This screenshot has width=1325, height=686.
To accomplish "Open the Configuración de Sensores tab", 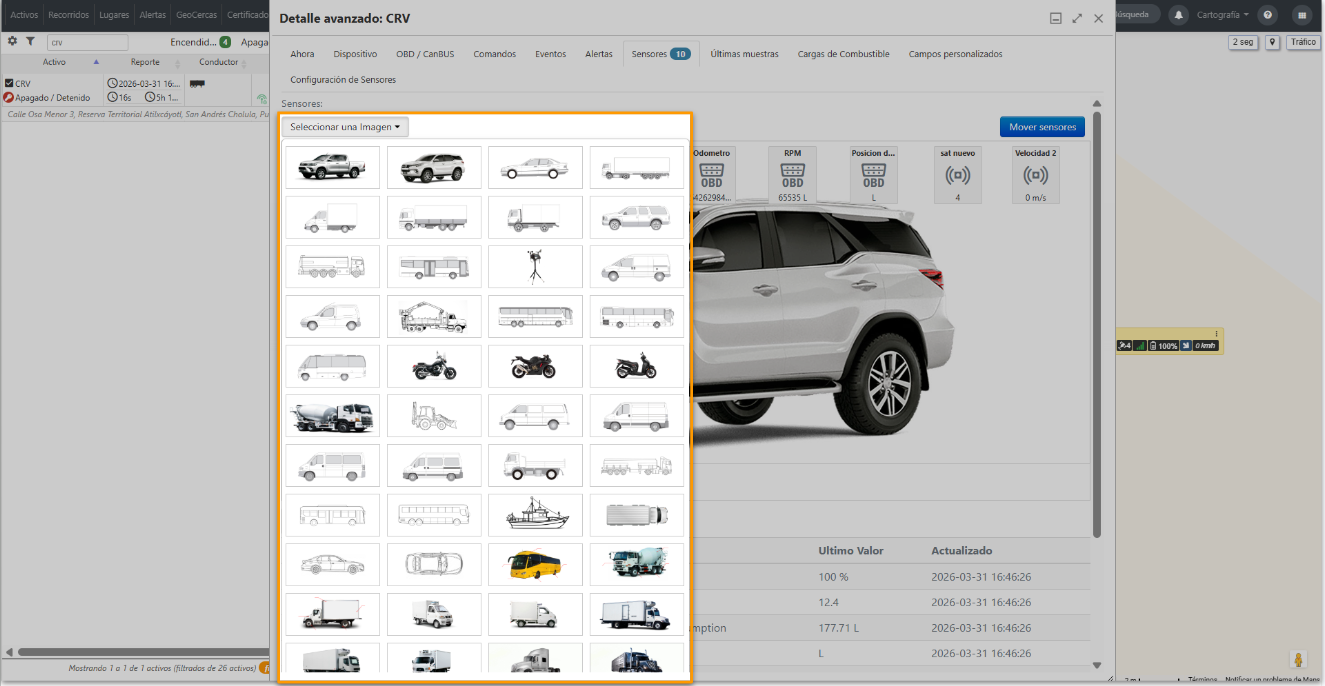I will (x=343, y=79).
